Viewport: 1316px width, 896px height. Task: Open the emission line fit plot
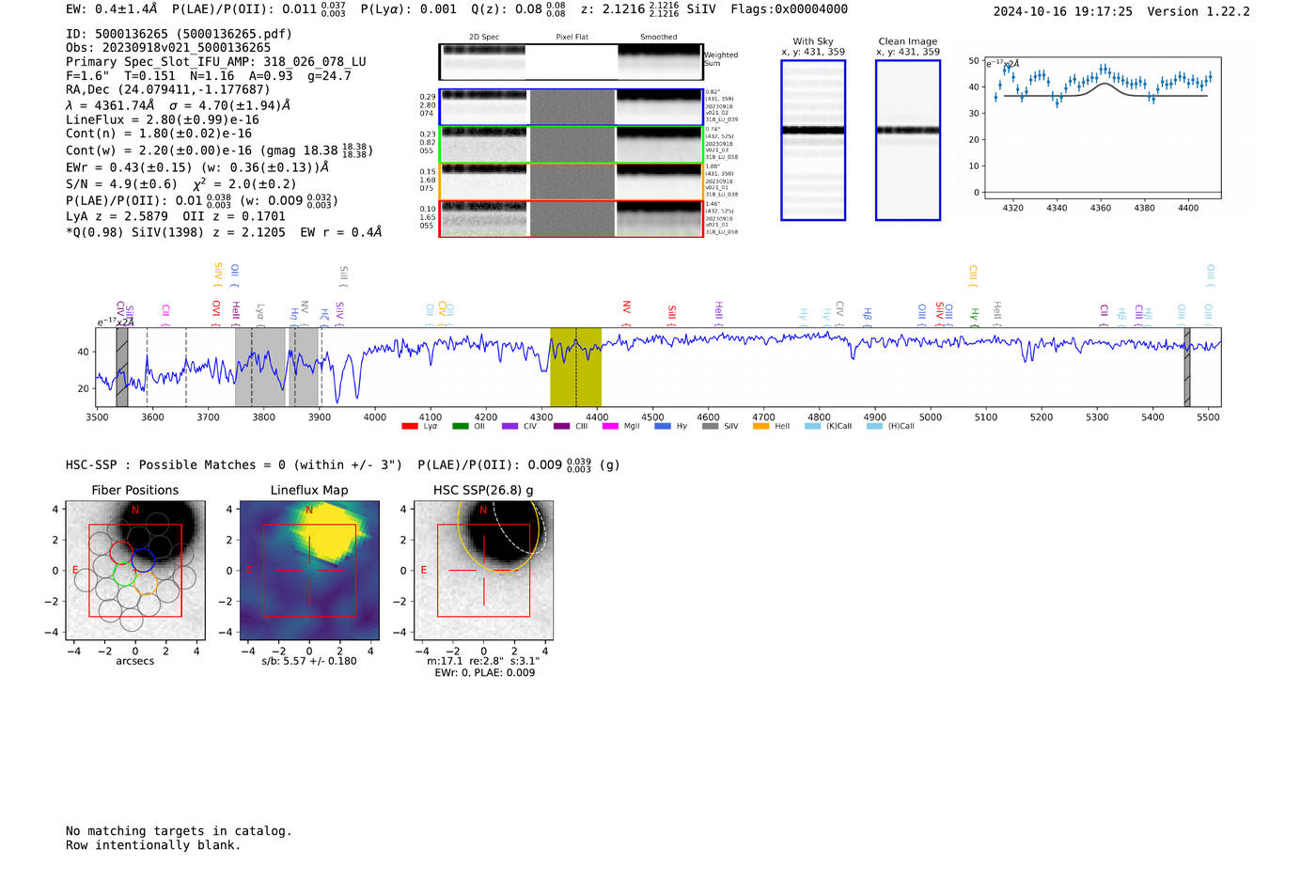pos(1102,127)
